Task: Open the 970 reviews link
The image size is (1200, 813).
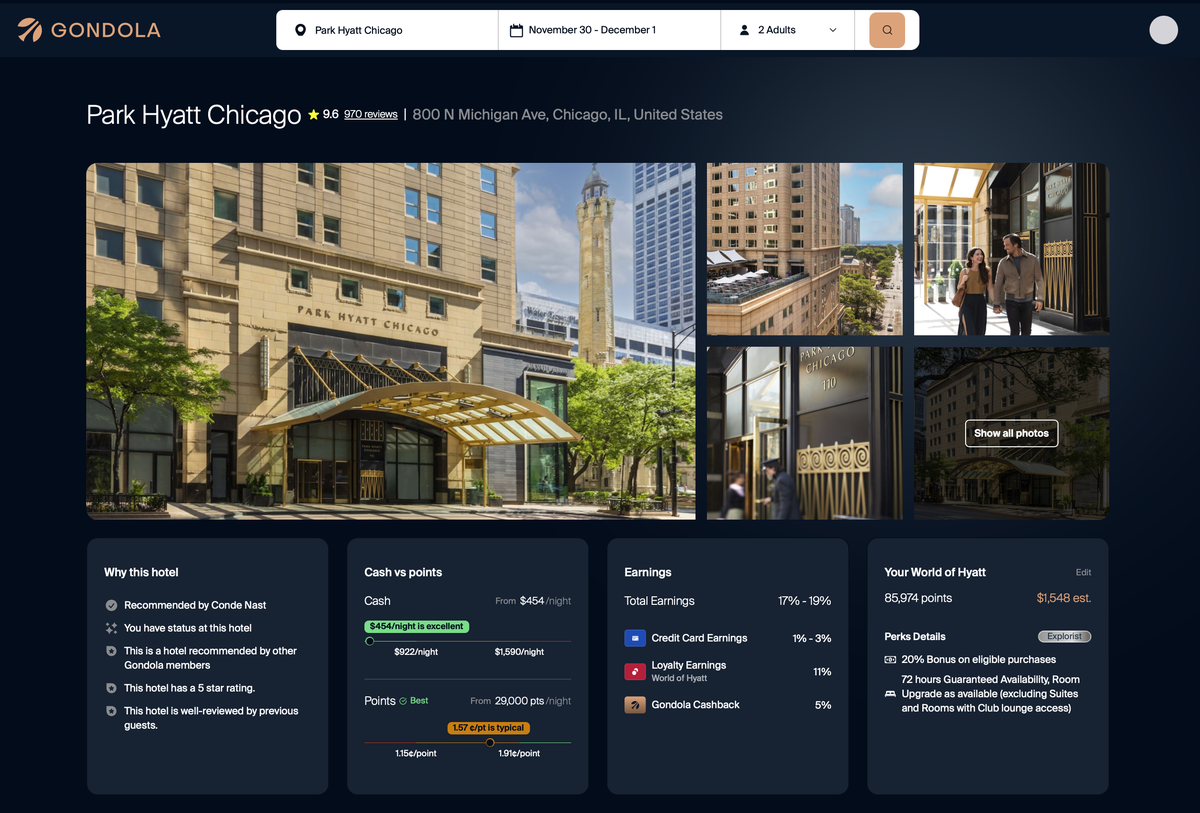Action: click(x=370, y=115)
